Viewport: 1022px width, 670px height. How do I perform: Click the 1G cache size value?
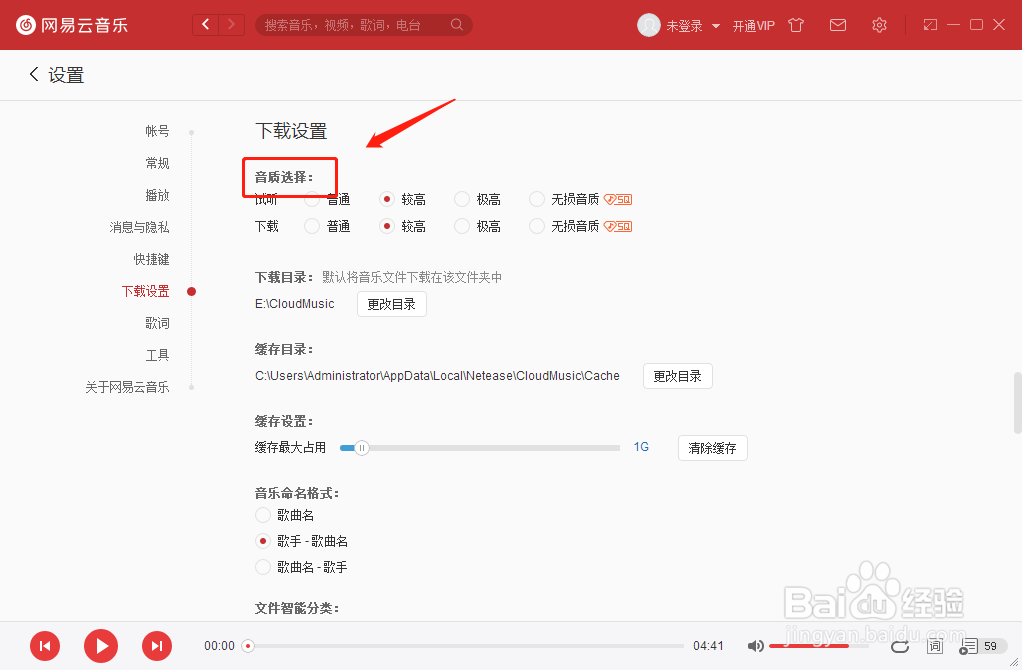(x=641, y=447)
